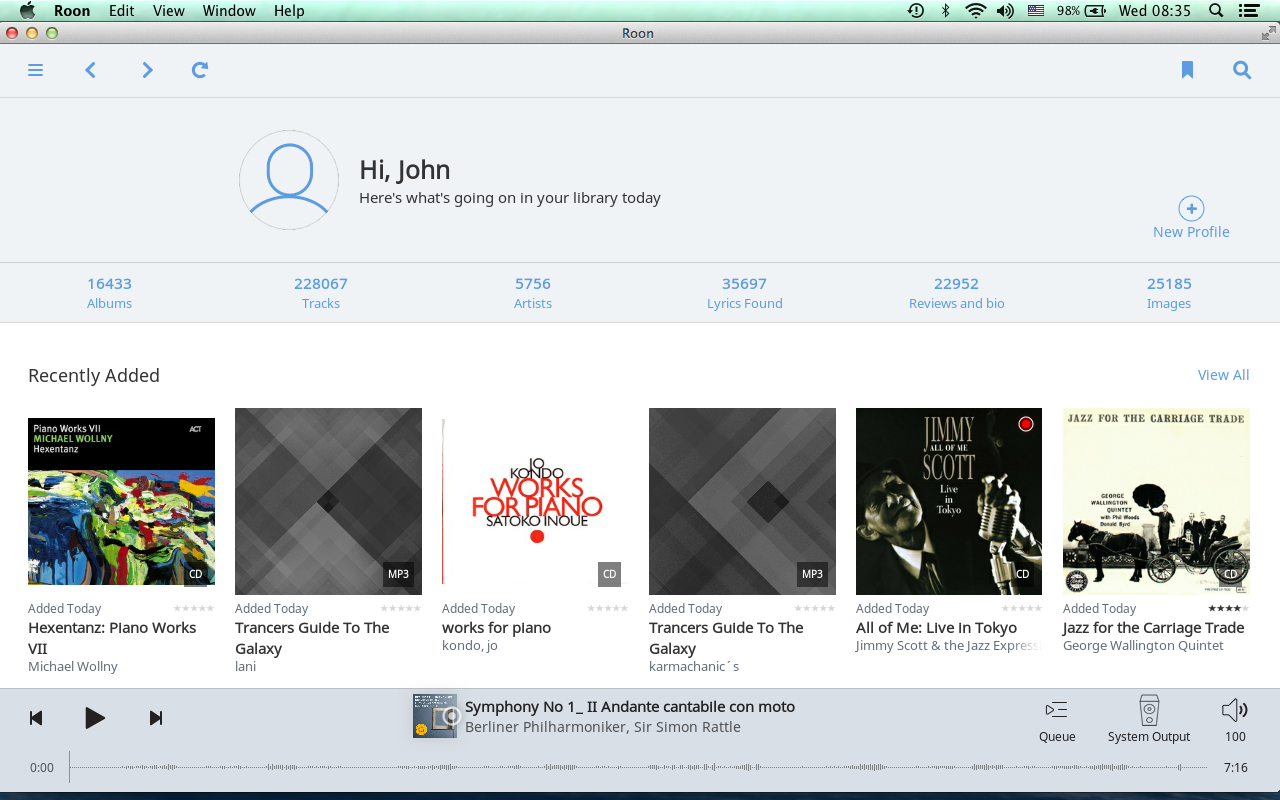Skip to the previous track
Image resolution: width=1280 pixels, height=800 pixels.
(36, 718)
